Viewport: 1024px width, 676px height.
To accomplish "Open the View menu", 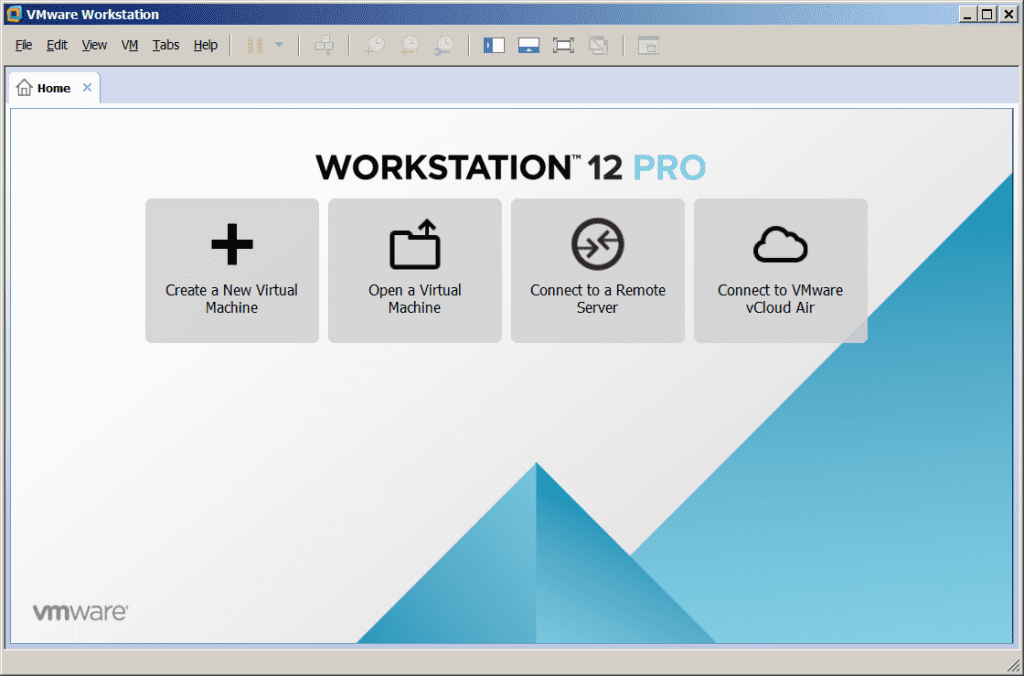I will (x=94, y=45).
